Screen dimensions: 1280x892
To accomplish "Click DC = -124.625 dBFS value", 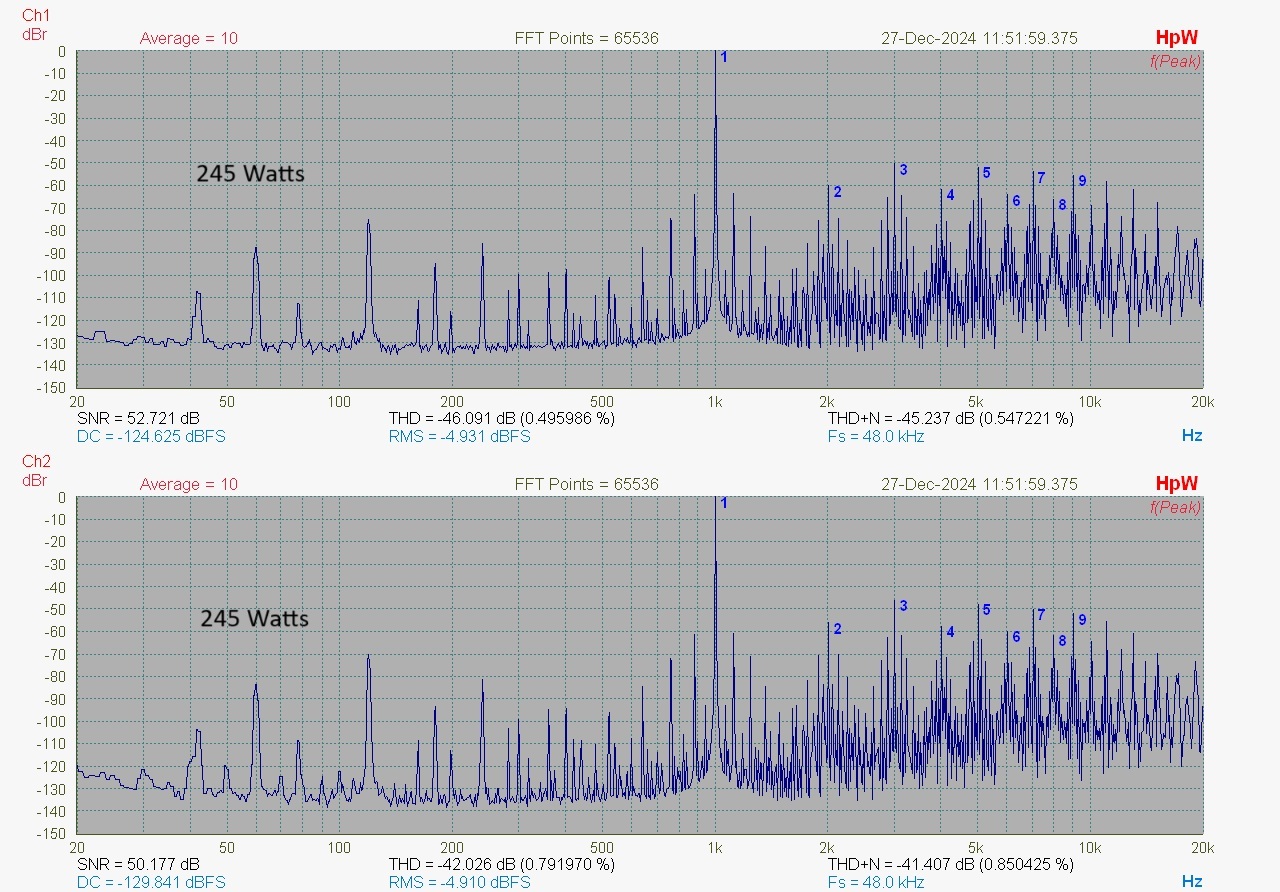I will (x=151, y=436).
